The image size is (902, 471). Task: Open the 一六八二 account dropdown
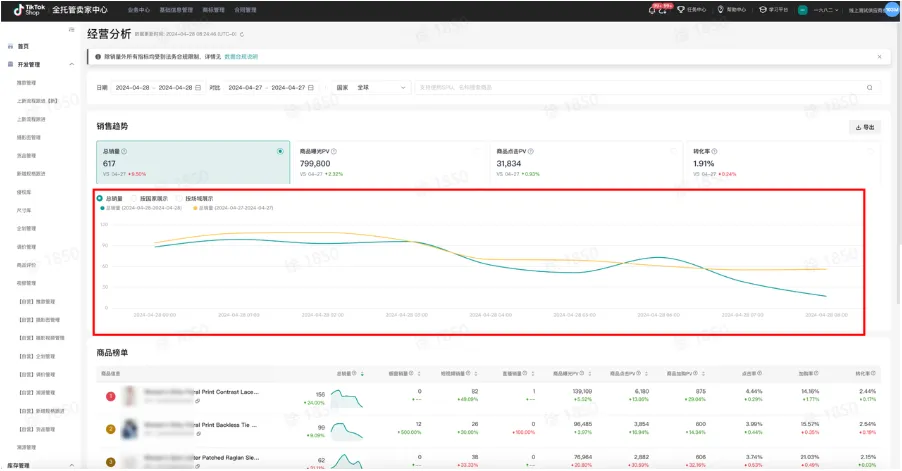pyautogui.click(x=825, y=10)
